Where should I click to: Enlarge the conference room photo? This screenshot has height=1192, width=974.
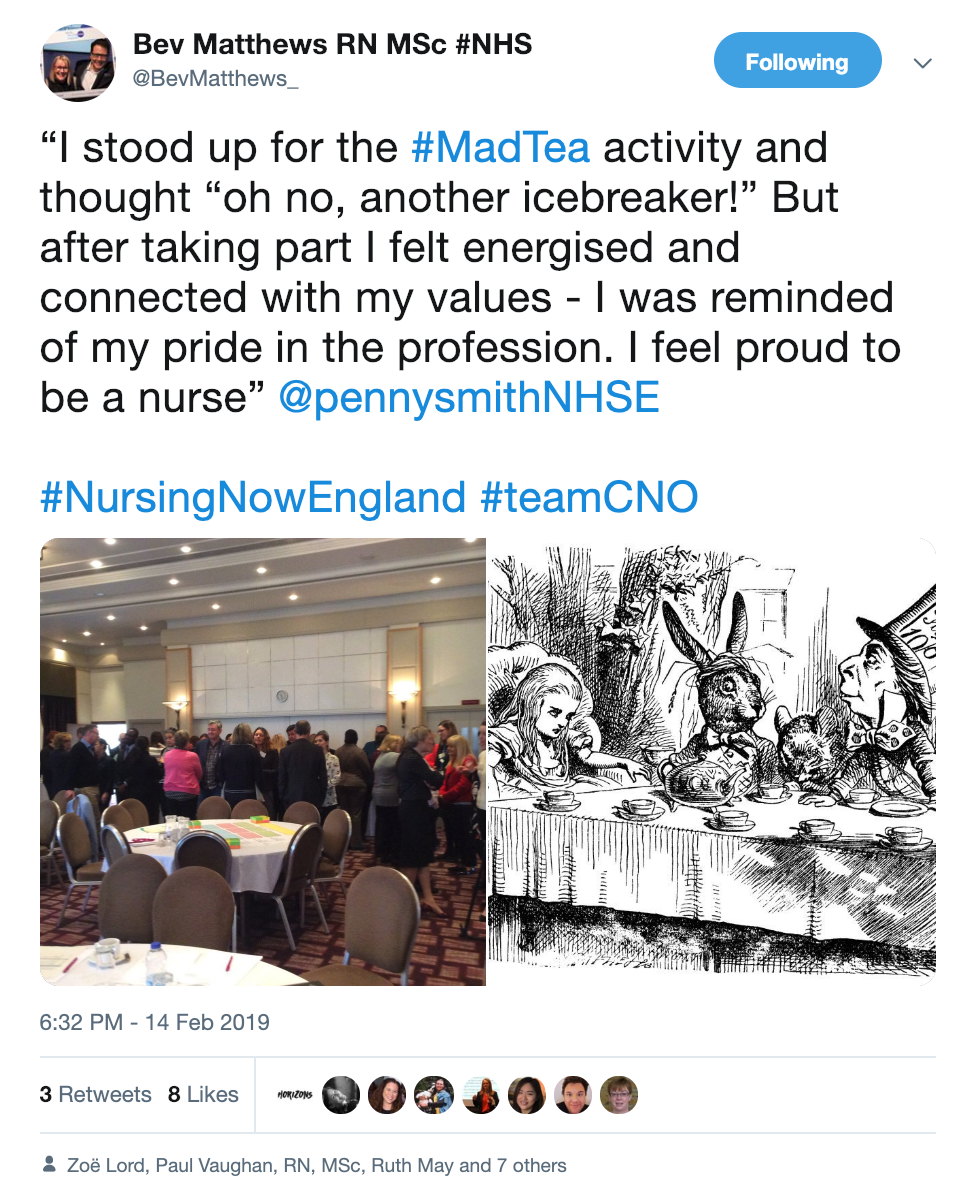[262, 762]
